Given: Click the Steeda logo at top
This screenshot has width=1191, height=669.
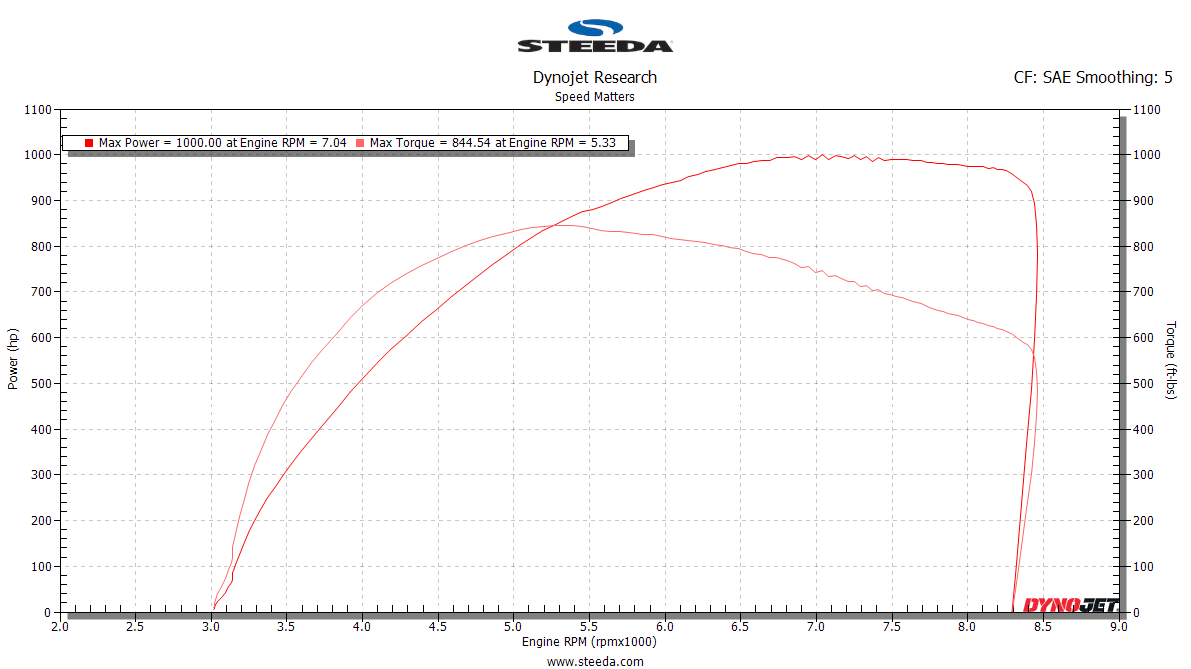Looking at the screenshot, I should [595, 36].
